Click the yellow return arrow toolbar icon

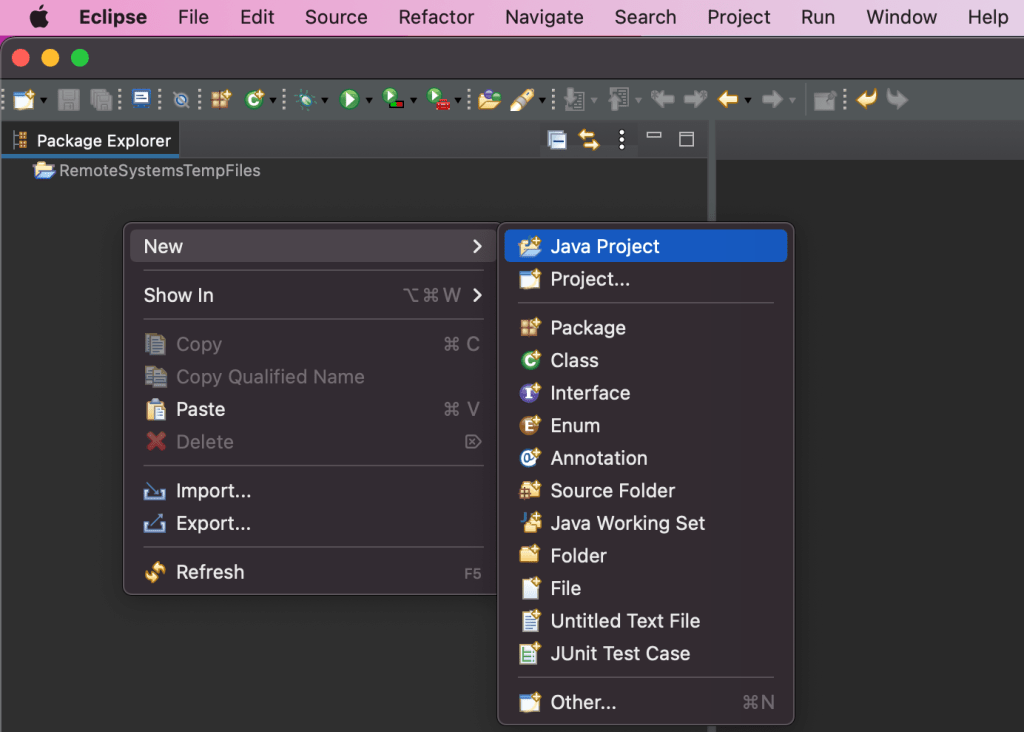click(x=867, y=99)
